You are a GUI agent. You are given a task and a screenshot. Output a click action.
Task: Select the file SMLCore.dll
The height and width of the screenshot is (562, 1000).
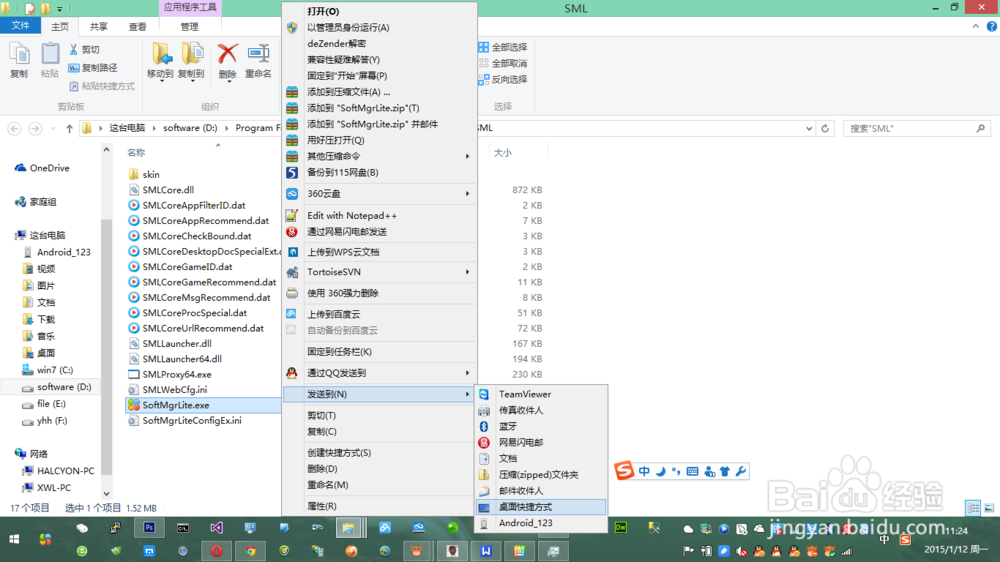pos(161,189)
